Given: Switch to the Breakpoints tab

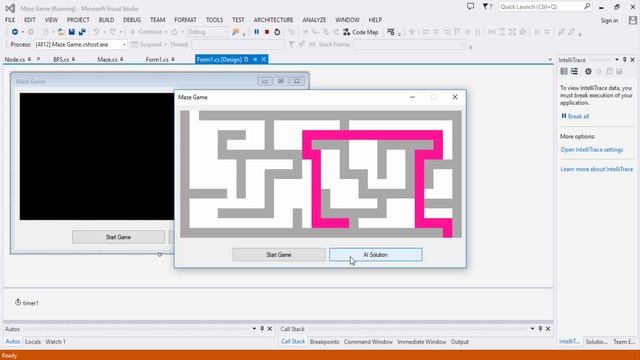Looking at the screenshot, I should coord(324,342).
